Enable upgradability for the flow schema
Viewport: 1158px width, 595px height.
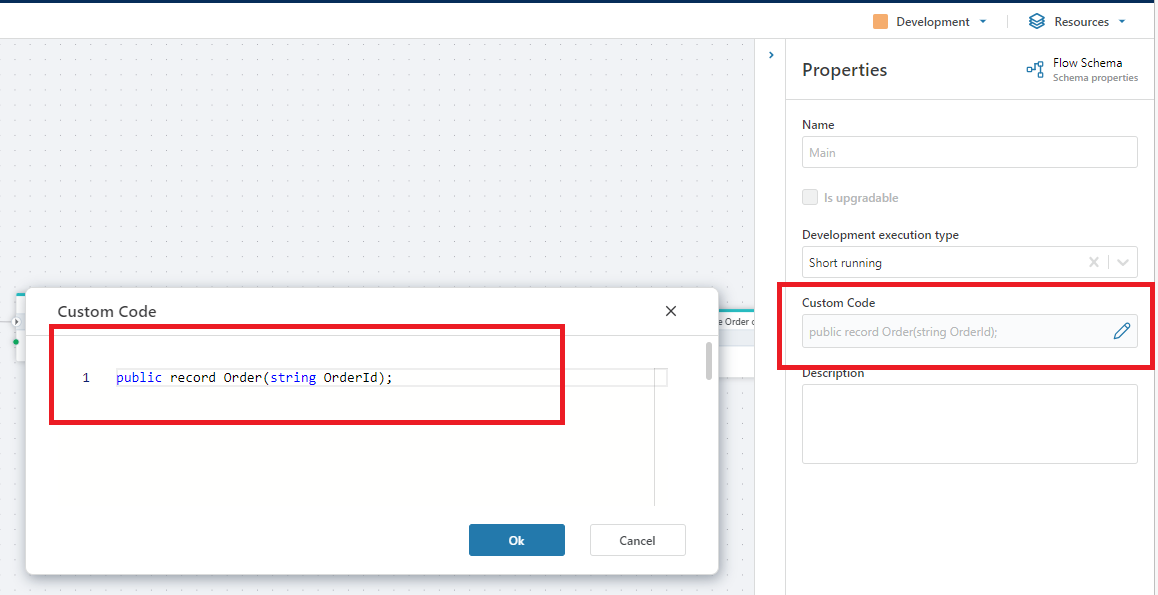click(810, 197)
